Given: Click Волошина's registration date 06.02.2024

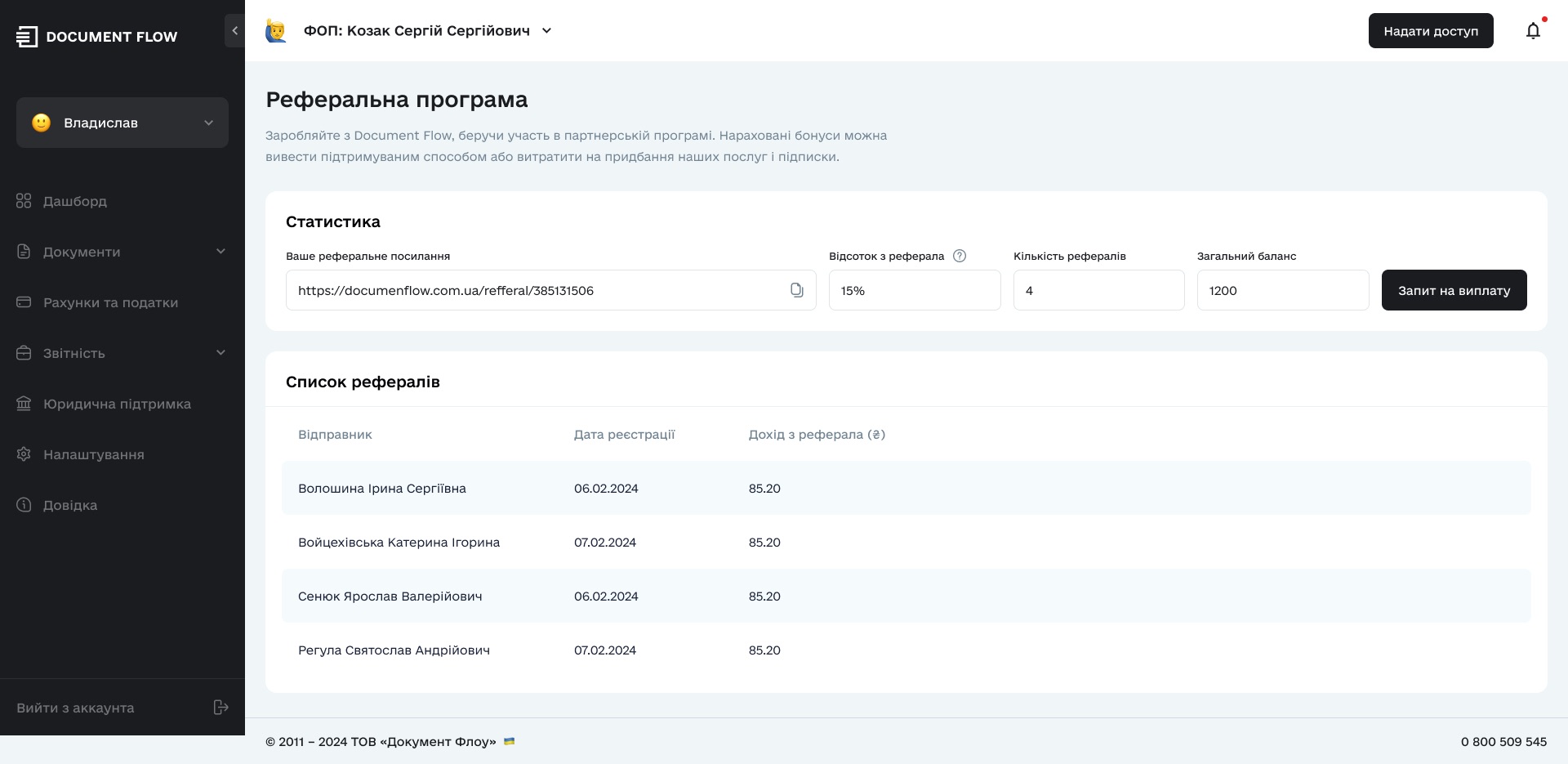Looking at the screenshot, I should pos(606,489).
